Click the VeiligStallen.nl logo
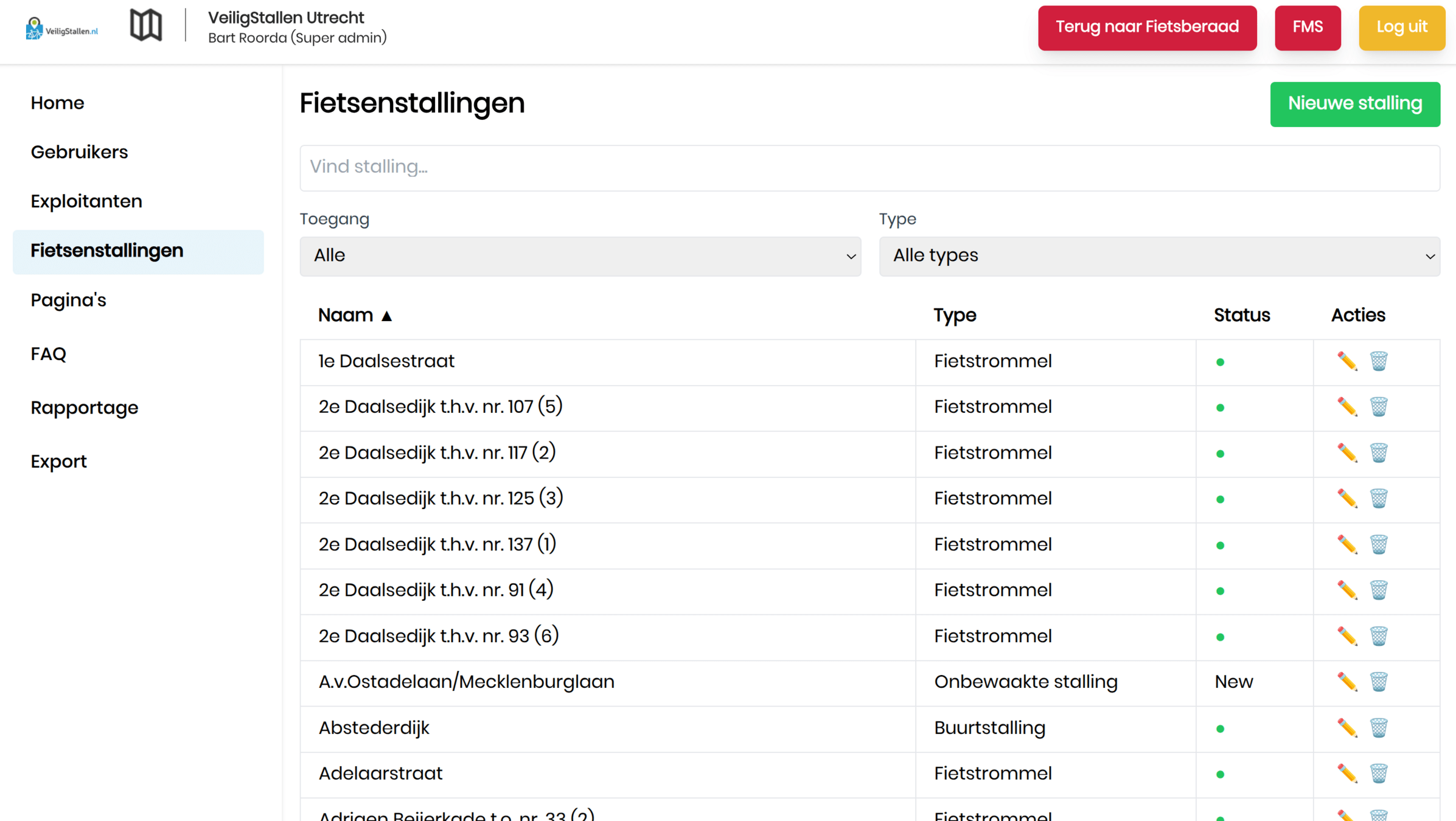Screen dimensions: 1456x821 (61, 29)
